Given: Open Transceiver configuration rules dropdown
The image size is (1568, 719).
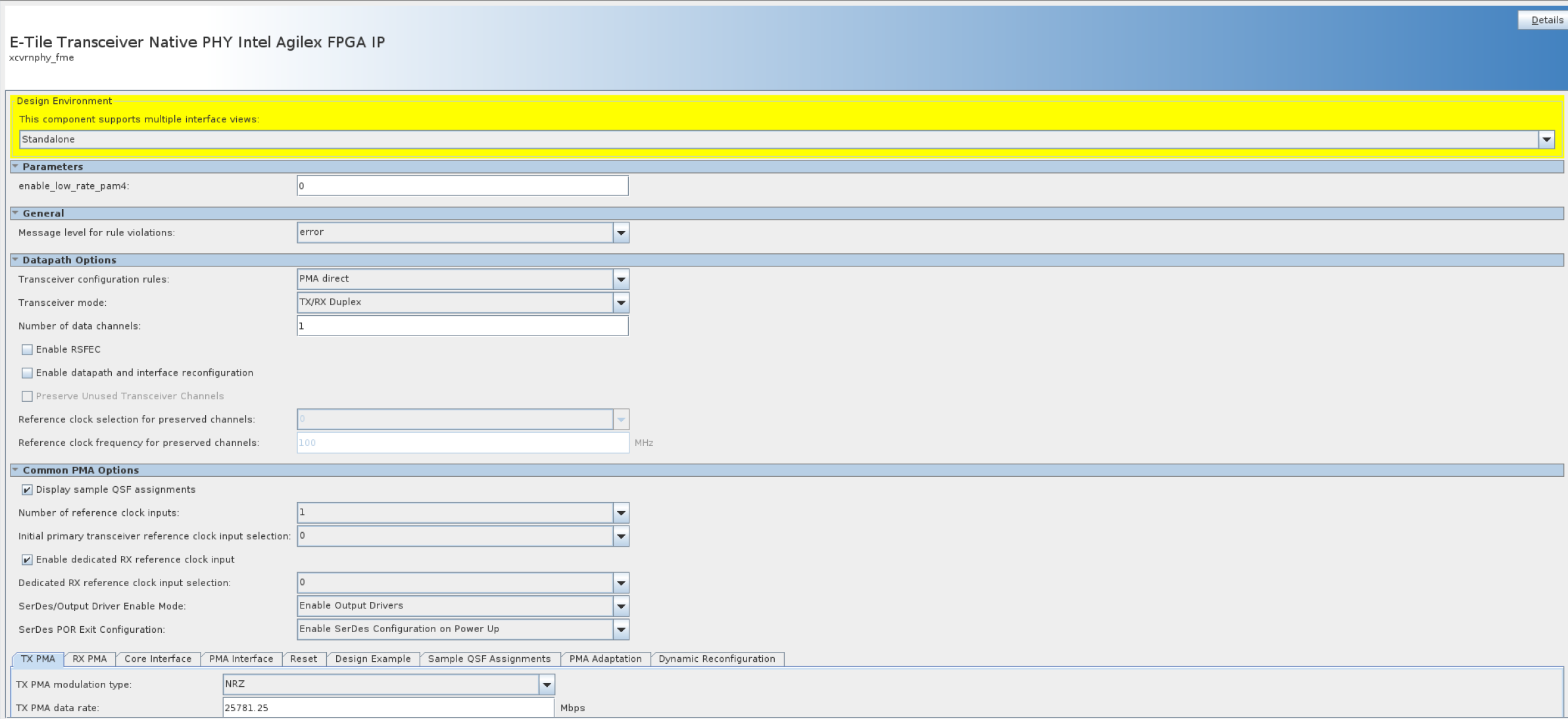Looking at the screenshot, I should [x=620, y=280].
